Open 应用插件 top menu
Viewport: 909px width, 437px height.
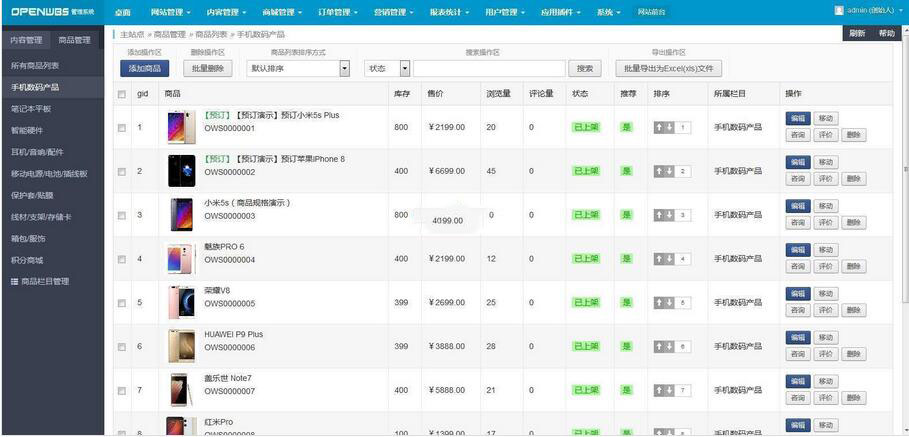[561, 12]
